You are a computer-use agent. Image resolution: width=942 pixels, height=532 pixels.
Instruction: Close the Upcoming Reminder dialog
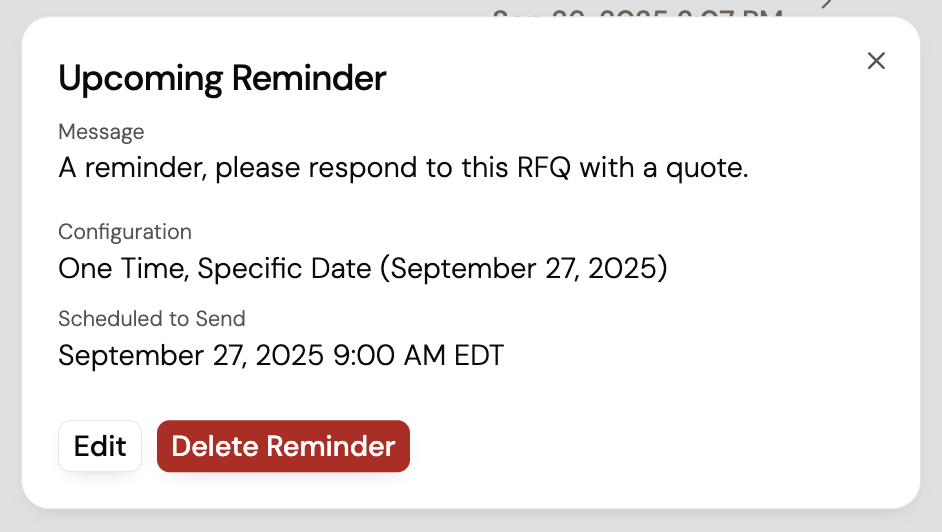pos(876,61)
